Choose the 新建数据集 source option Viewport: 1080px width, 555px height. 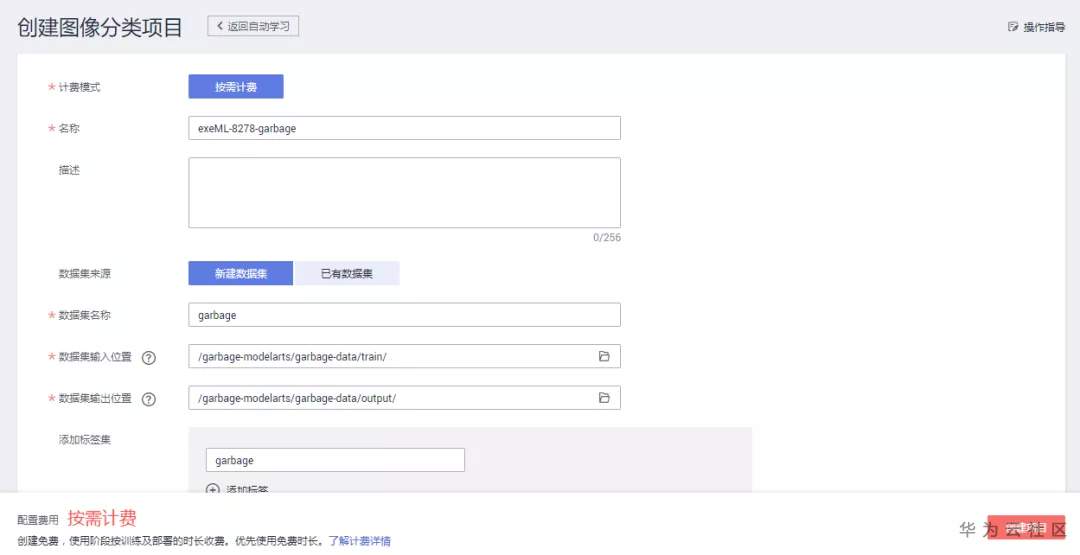tap(240, 273)
